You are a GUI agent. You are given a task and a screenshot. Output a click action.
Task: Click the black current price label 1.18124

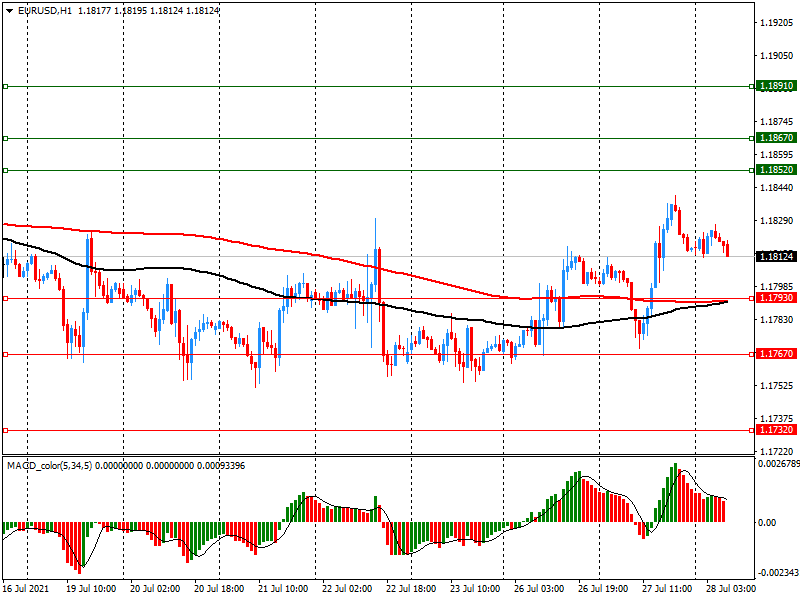(x=776, y=257)
